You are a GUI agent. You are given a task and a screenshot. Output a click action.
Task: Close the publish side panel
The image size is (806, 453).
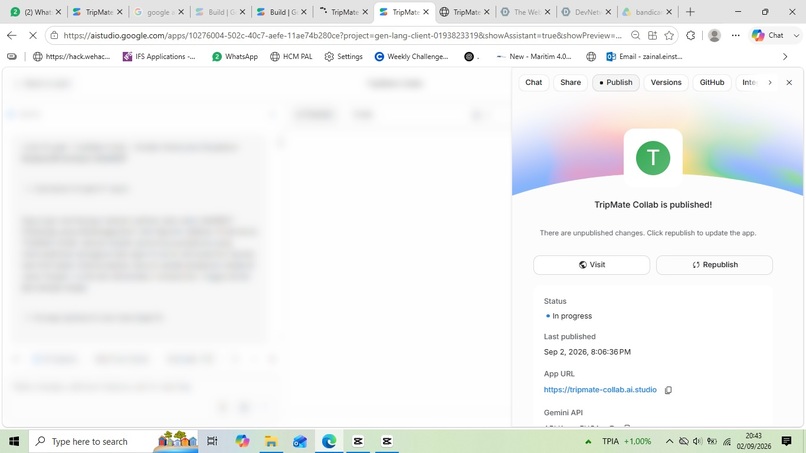coord(789,82)
